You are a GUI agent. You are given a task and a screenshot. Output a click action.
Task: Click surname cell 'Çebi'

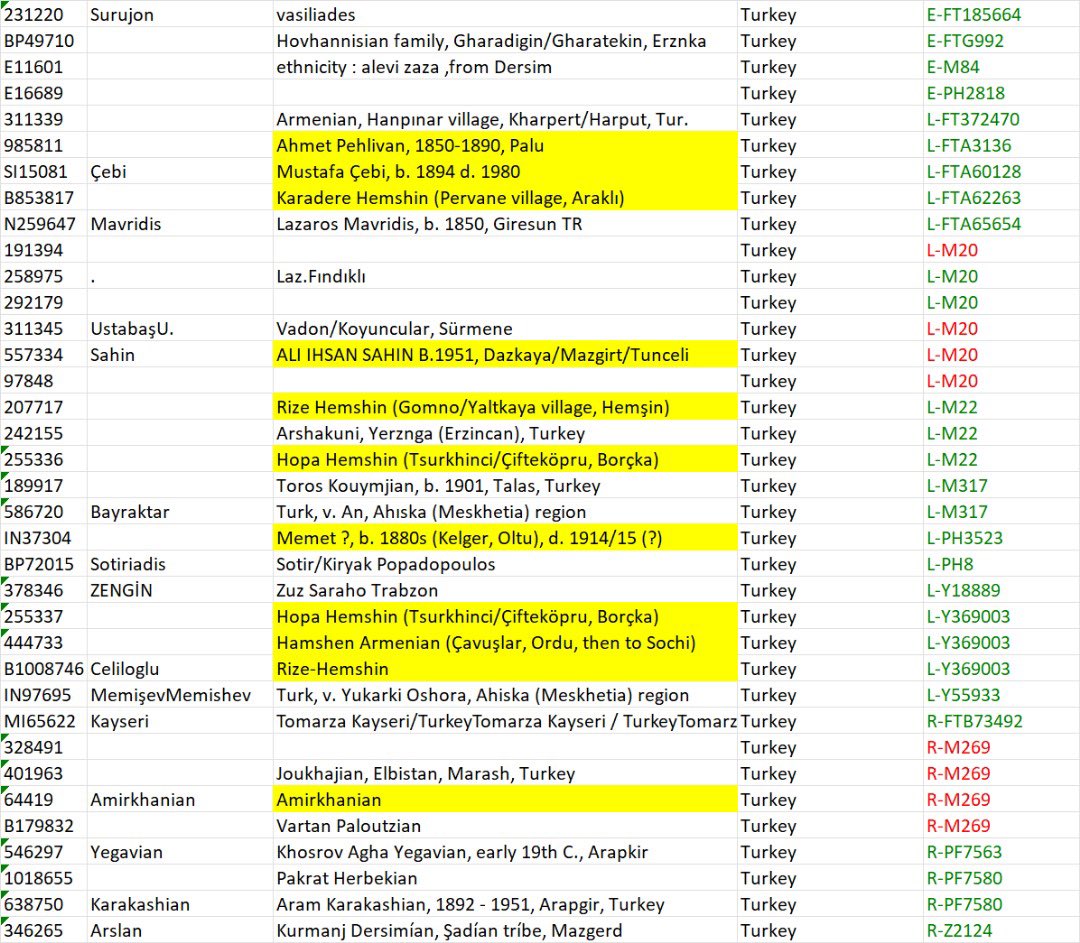click(x=180, y=172)
